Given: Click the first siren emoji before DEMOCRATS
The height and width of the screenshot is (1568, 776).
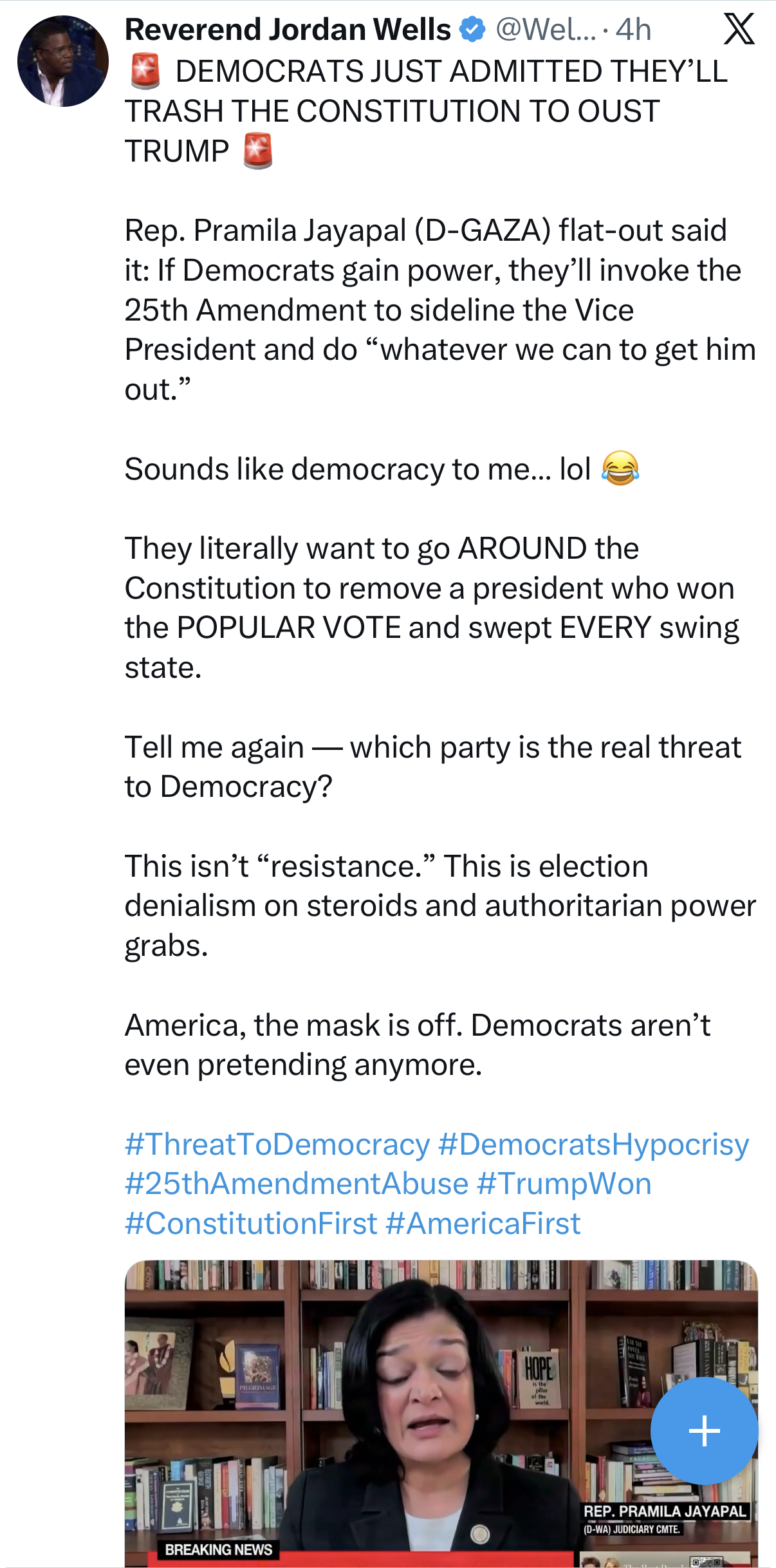Looking at the screenshot, I should (x=145, y=71).
